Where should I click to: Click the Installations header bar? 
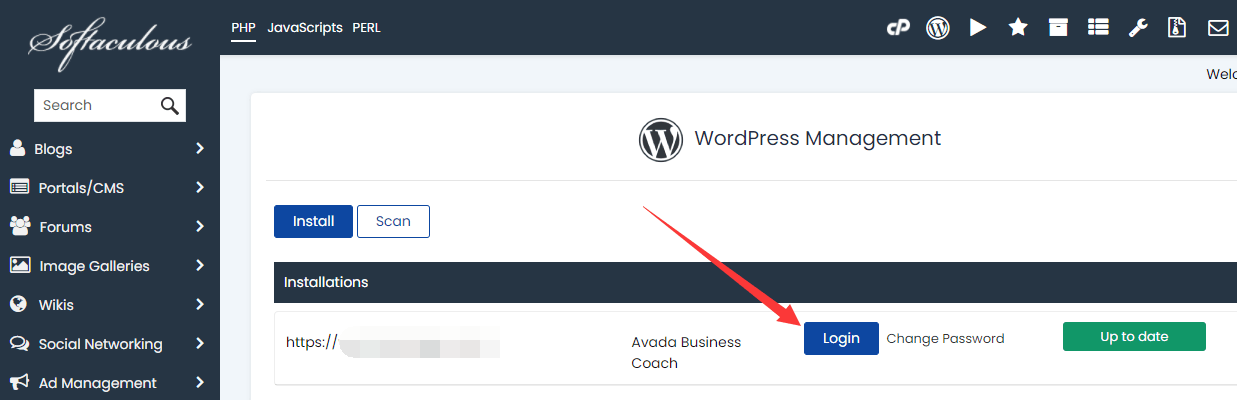click(x=755, y=282)
